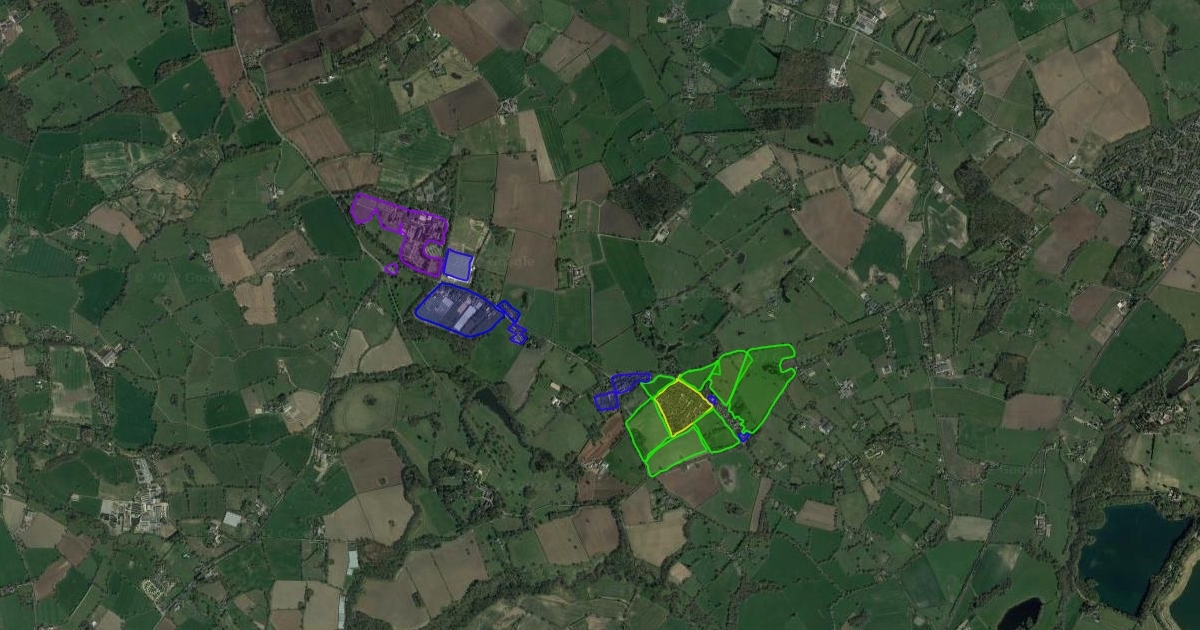Image resolution: width=1200 pixels, height=630 pixels.
Task: Click the blue rectangular polygon west of the green area
Action: (x=606, y=401)
